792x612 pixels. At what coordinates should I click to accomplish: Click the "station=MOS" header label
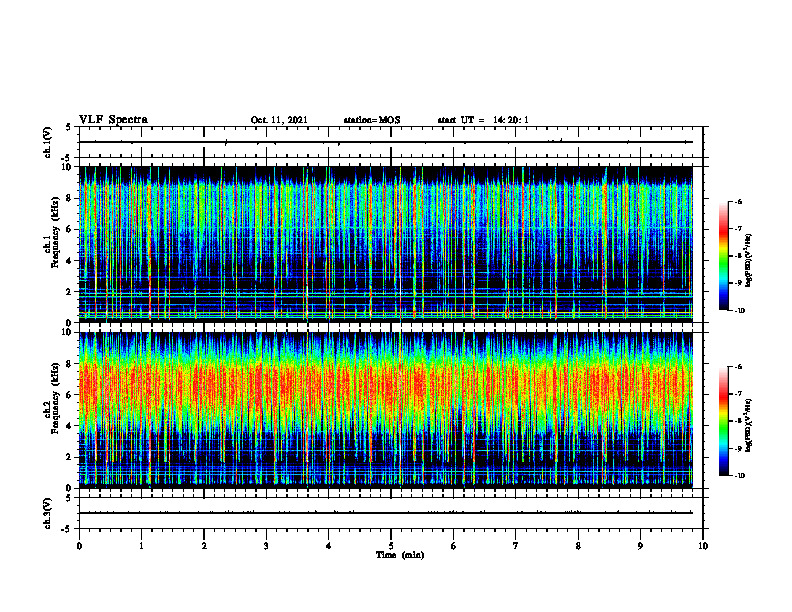point(372,120)
